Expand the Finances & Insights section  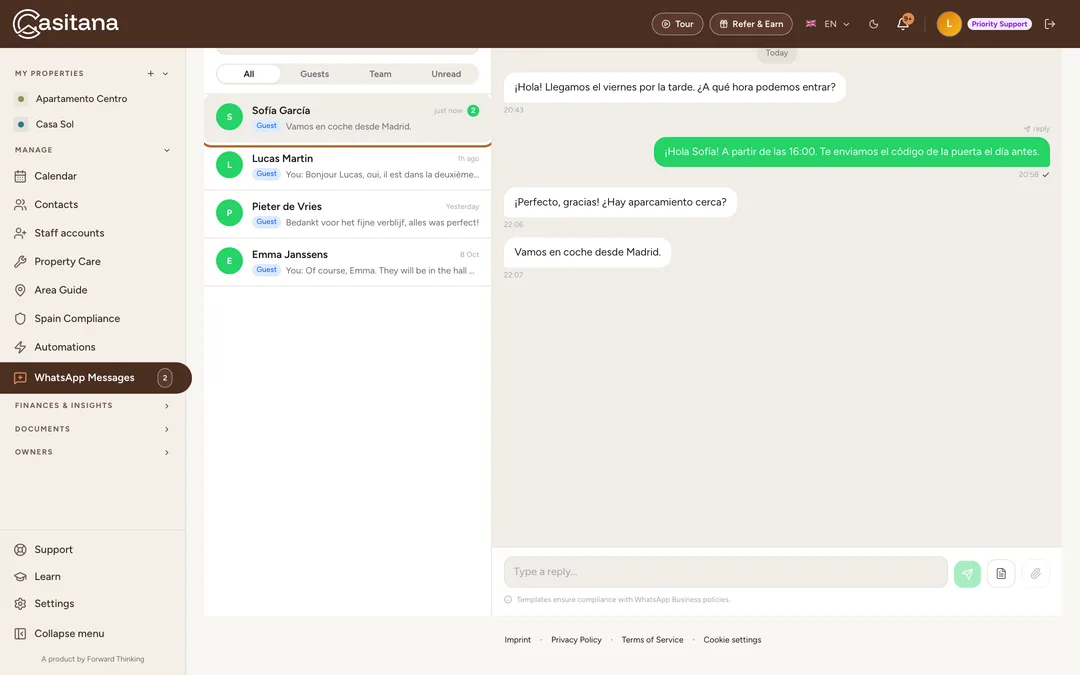(92, 406)
